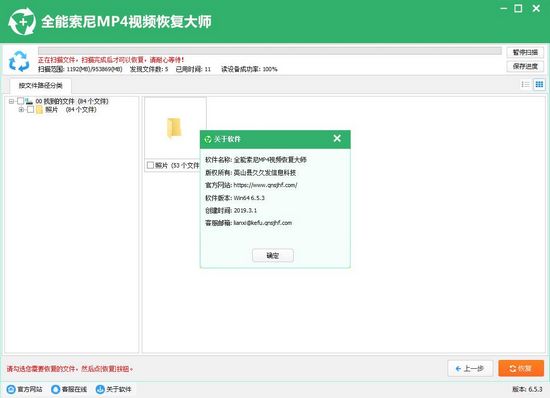Click the 关于软件 info icon

[x=100, y=389]
